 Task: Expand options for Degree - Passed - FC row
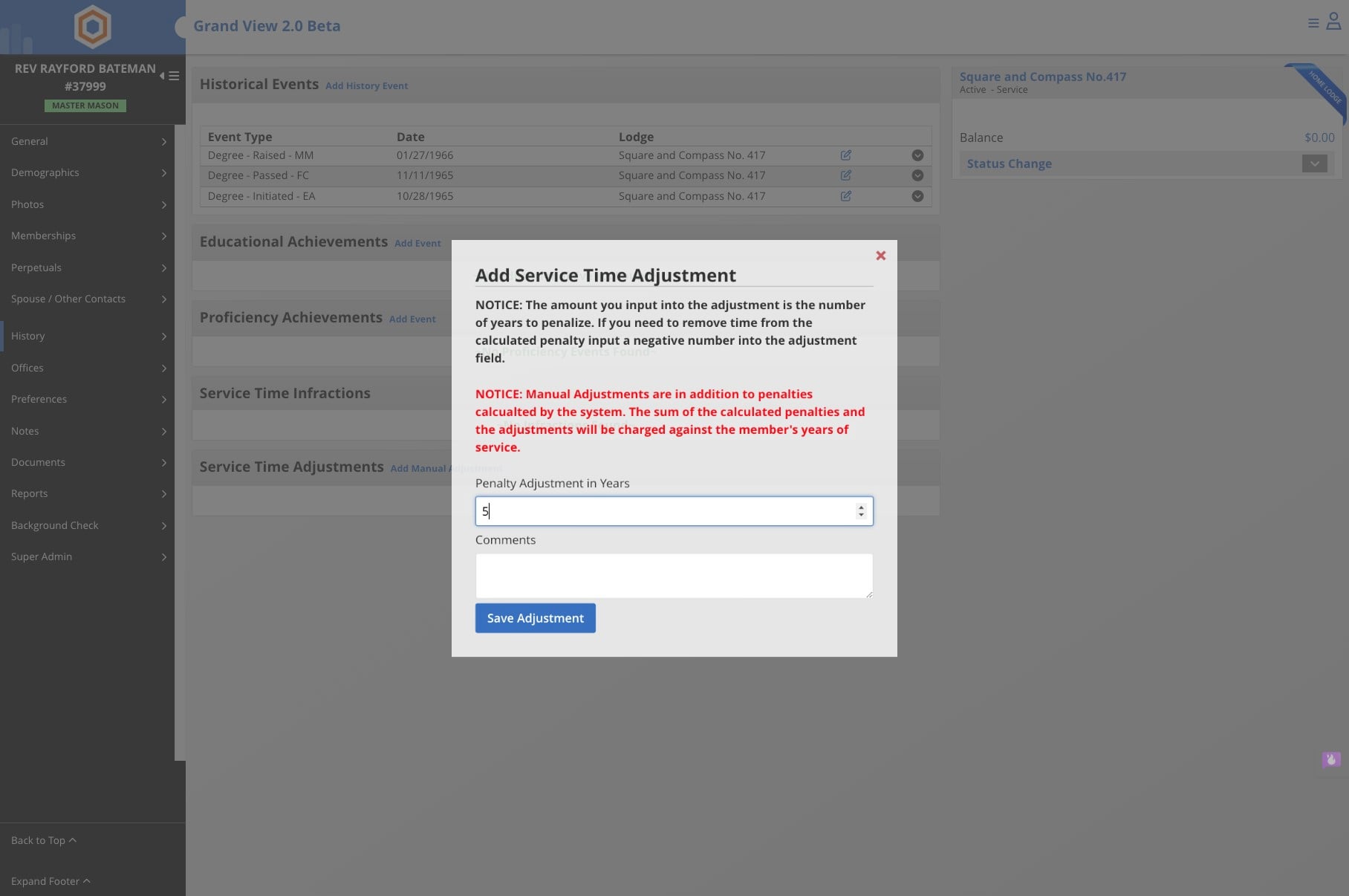coord(917,175)
